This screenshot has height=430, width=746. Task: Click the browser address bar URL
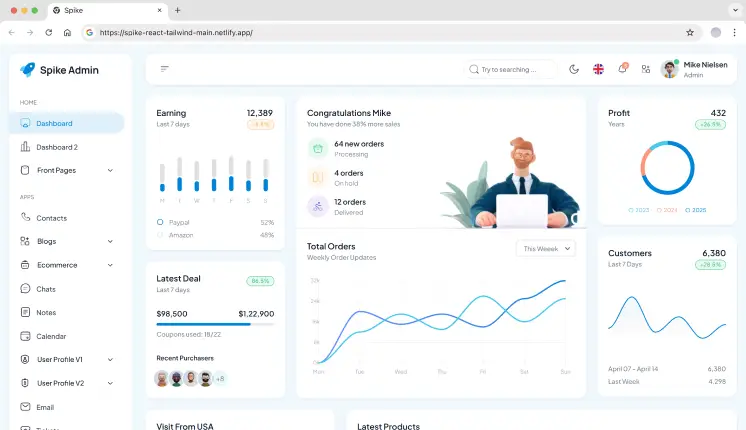point(176,32)
